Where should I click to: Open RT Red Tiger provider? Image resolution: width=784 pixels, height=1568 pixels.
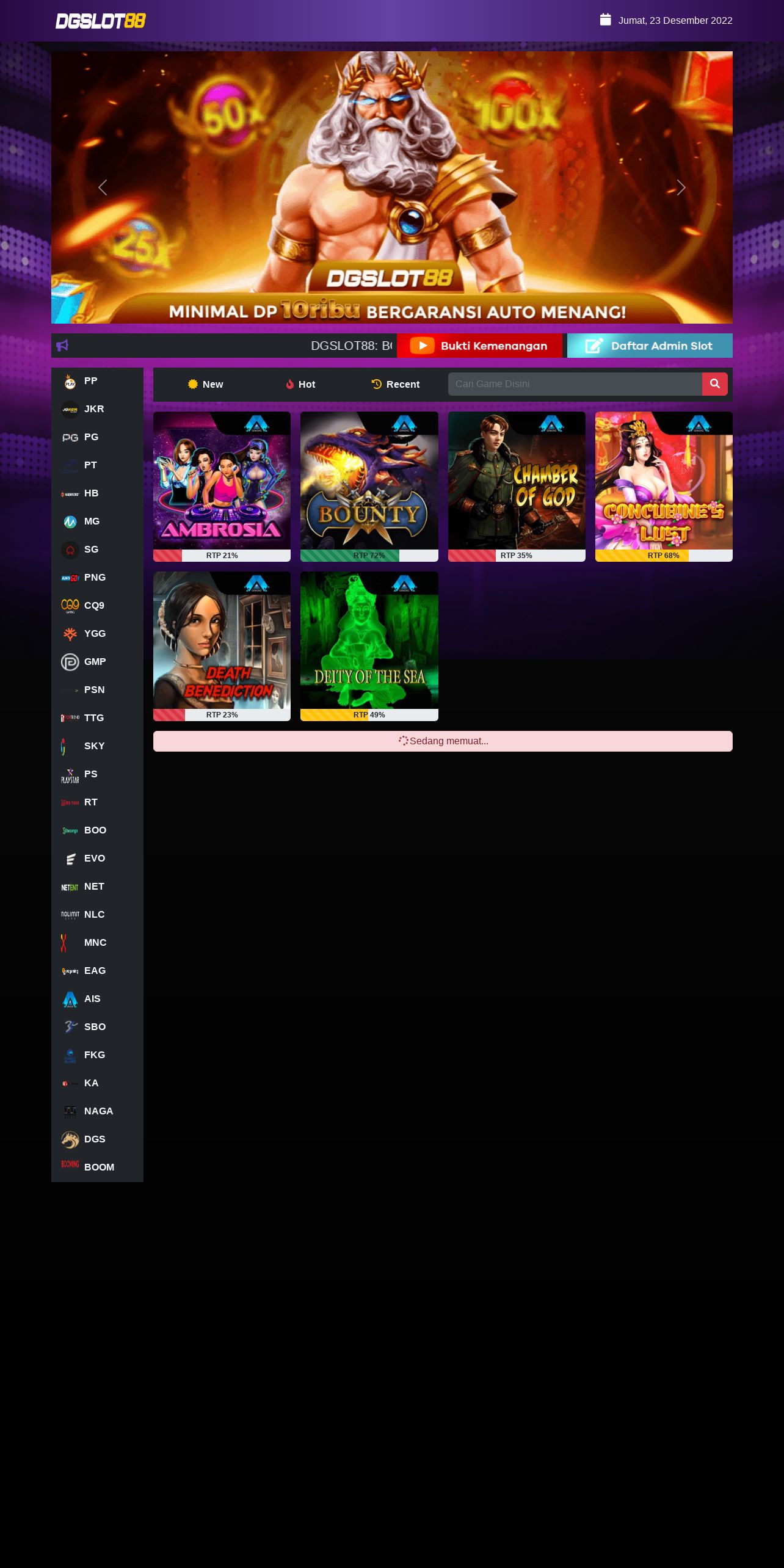click(97, 803)
